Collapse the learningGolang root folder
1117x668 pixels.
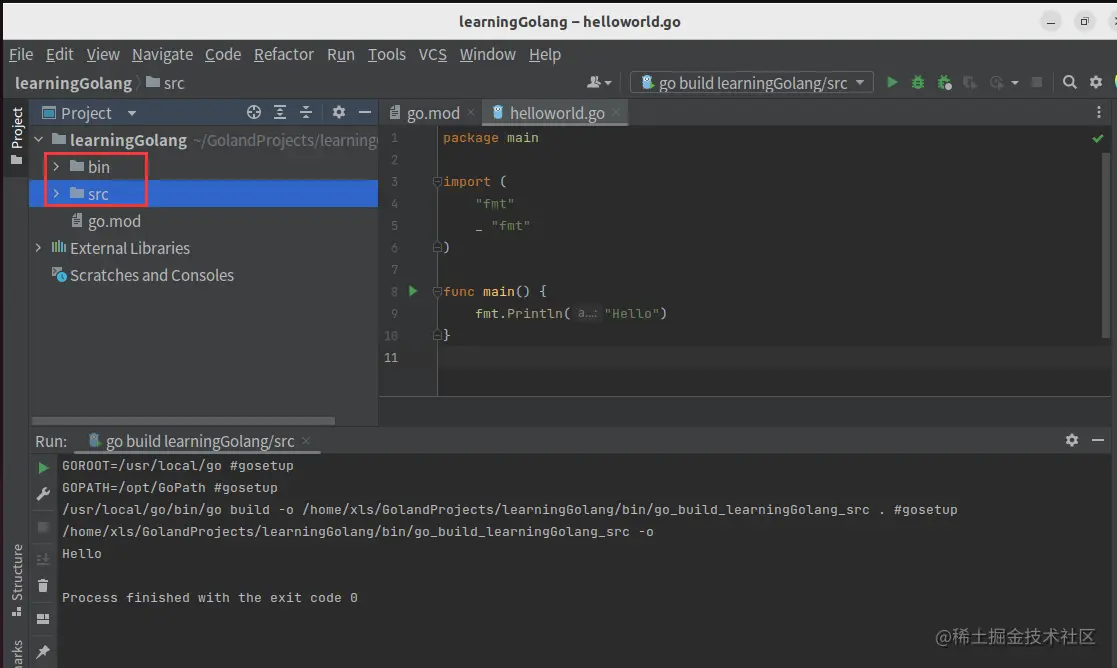[x=38, y=140]
